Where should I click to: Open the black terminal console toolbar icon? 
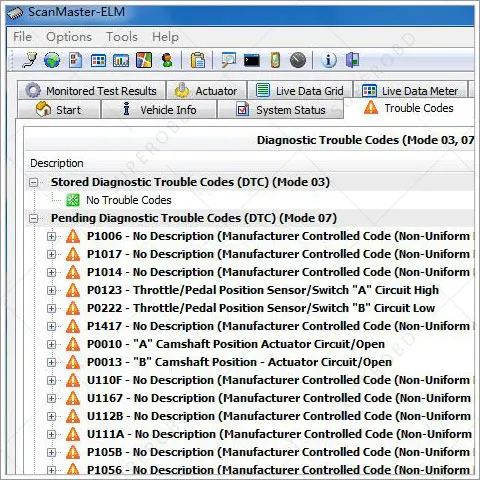pos(252,61)
